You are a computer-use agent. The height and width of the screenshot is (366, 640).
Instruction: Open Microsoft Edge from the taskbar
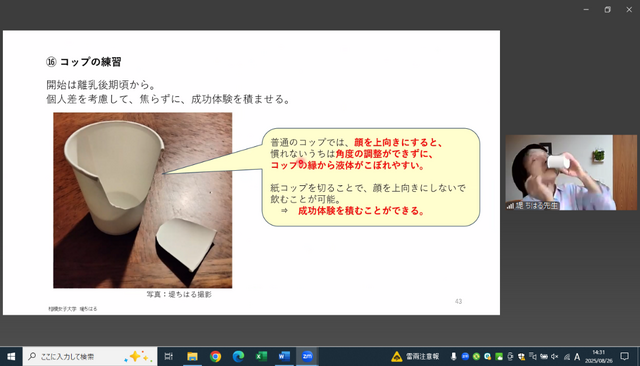pos(238,356)
